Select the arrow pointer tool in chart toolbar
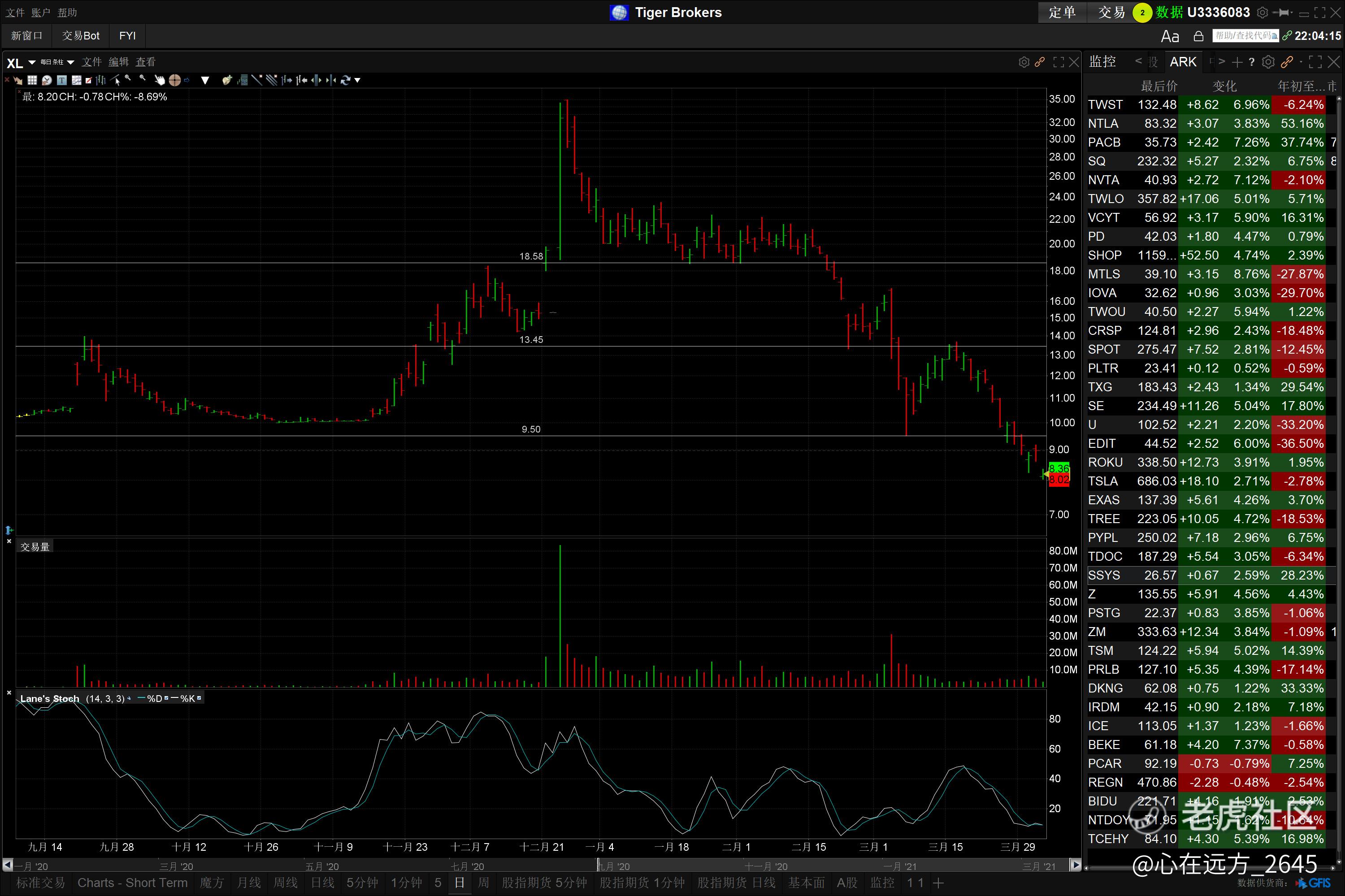Screen dimensions: 1345x896 tap(18, 81)
